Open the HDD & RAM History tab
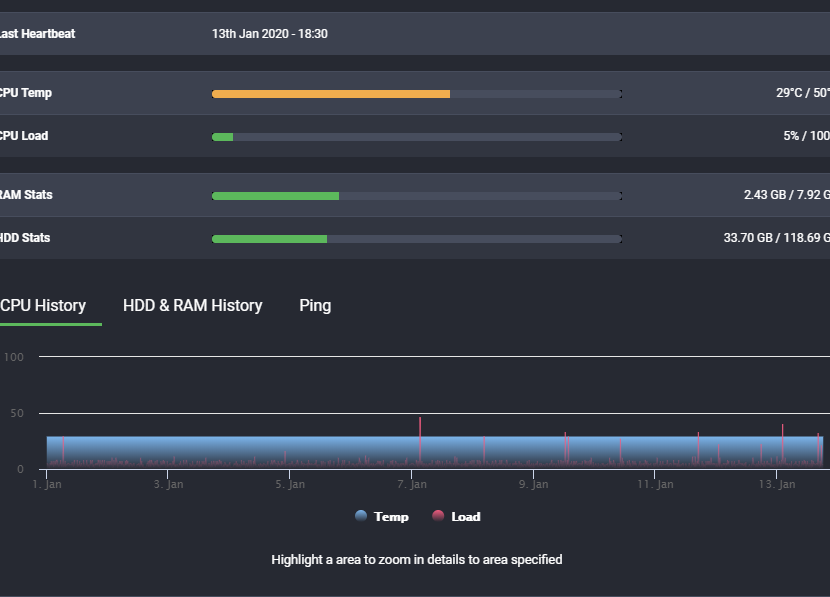 pos(193,305)
